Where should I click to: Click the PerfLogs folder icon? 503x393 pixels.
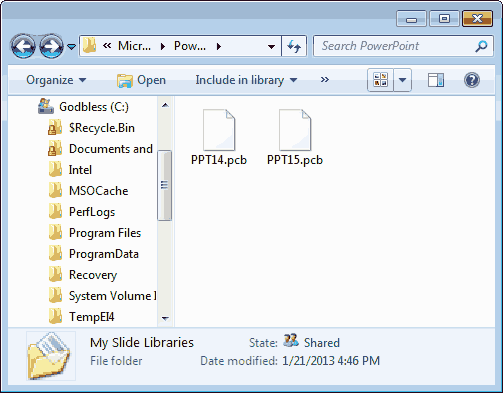(55, 212)
